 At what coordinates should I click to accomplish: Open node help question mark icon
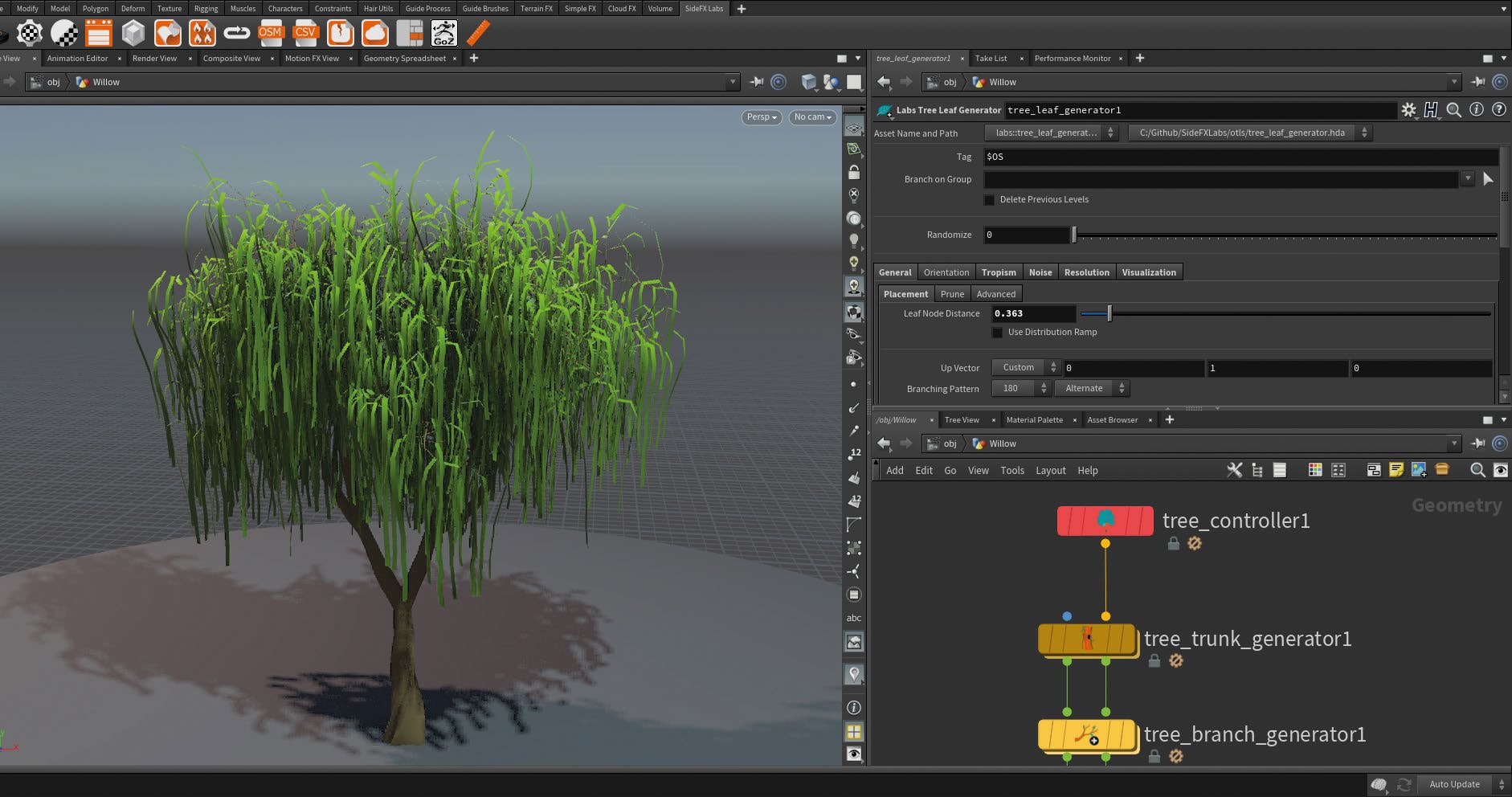point(1499,110)
